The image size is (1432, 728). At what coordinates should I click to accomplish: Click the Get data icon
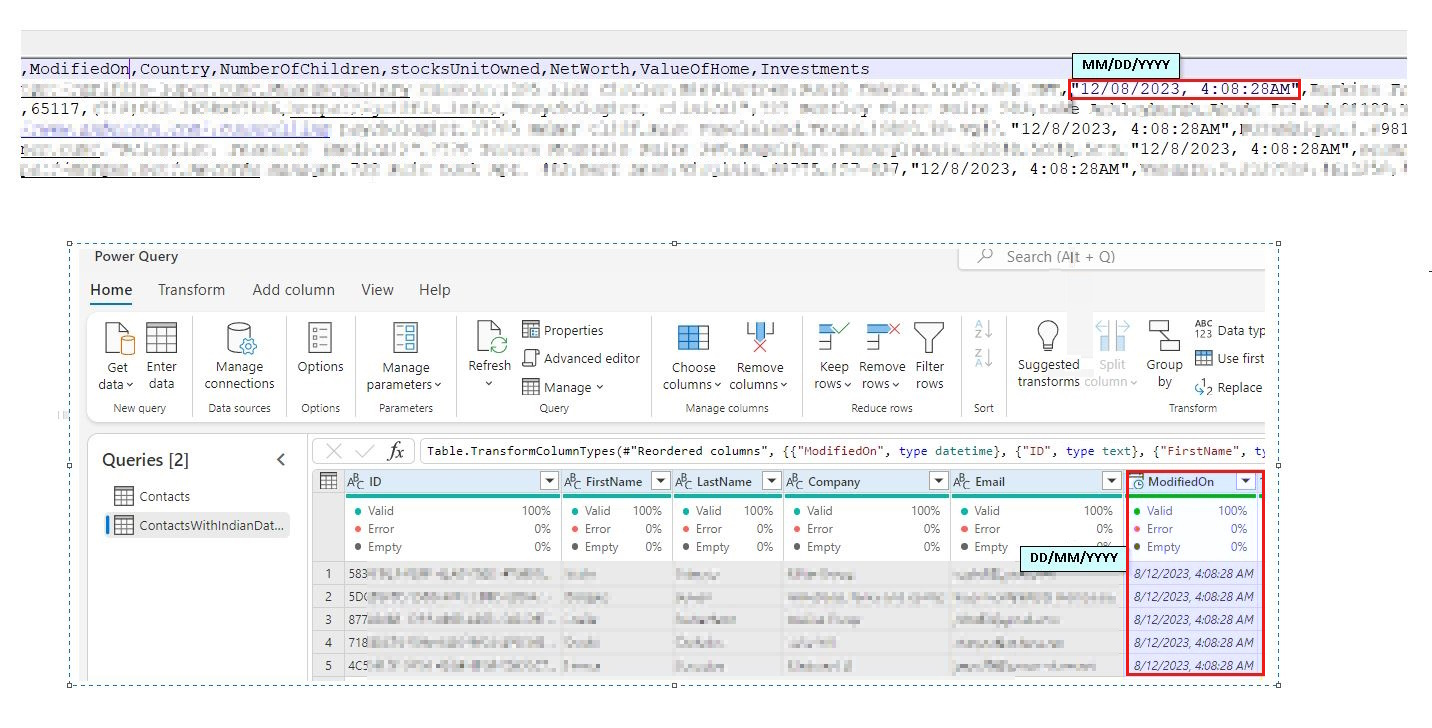click(119, 340)
